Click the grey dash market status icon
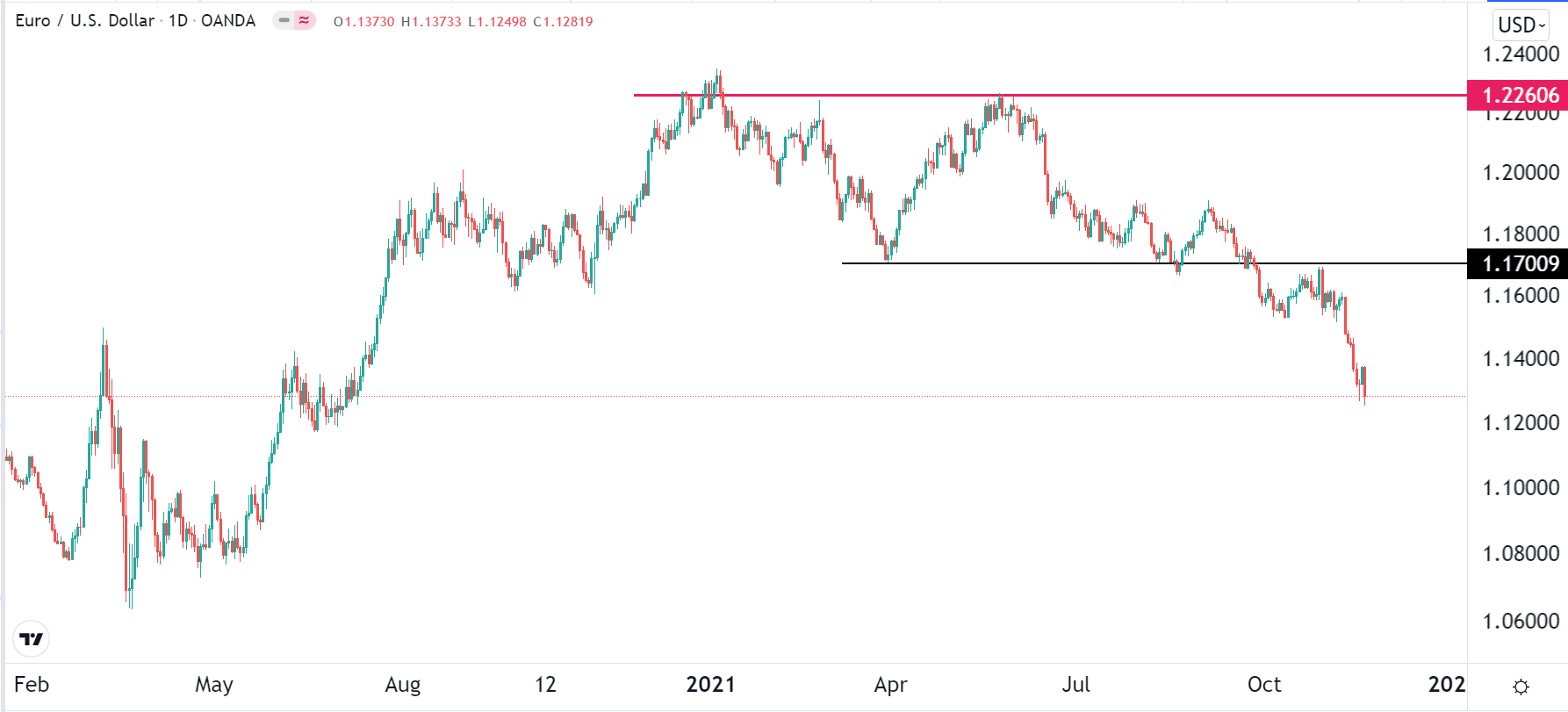Viewport: 1568px width, 712px height. coord(284,20)
